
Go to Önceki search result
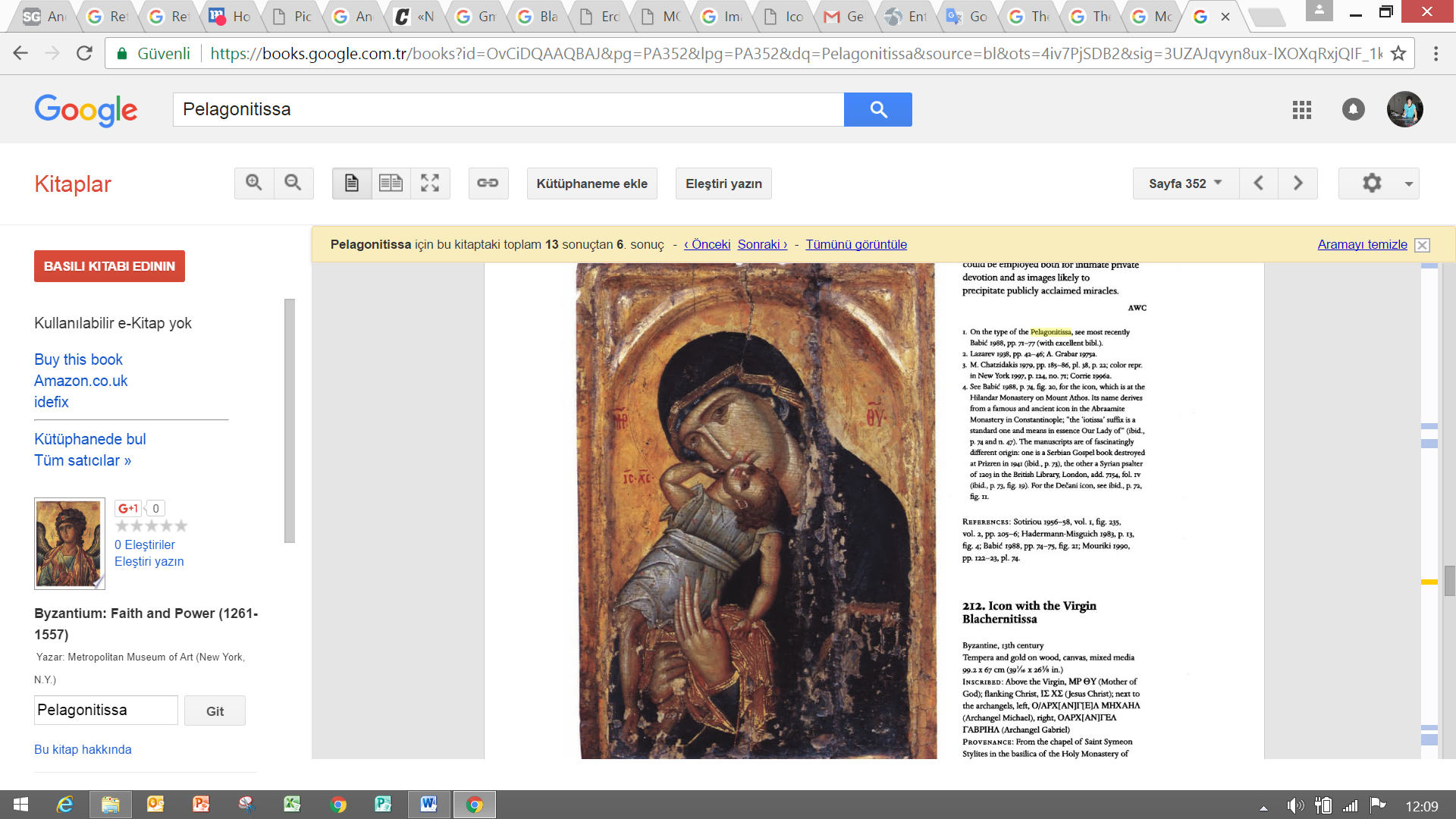(x=707, y=244)
